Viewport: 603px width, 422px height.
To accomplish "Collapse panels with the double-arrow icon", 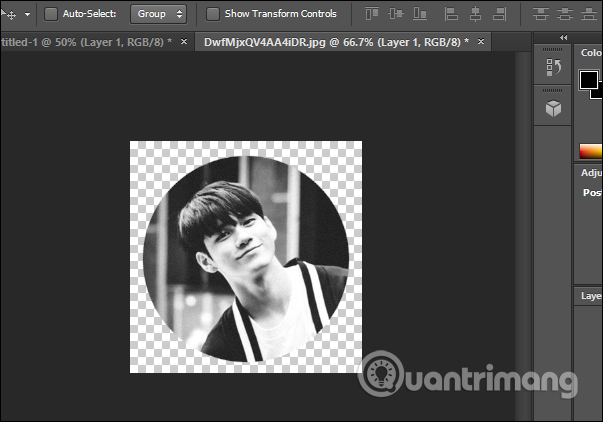I will [563, 37].
